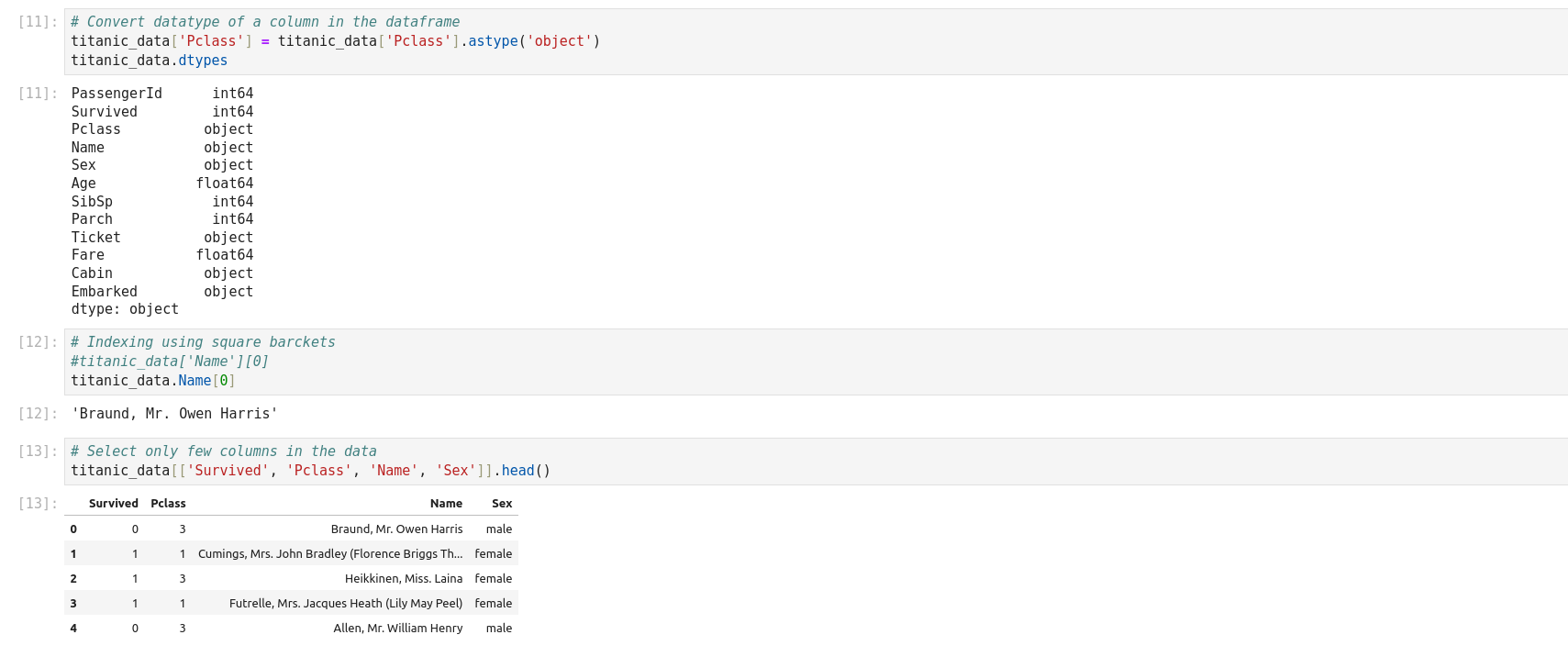Select row index 0 in the dataframe table
Image resolution: width=1568 pixels, height=657 pixels.
click(73, 529)
